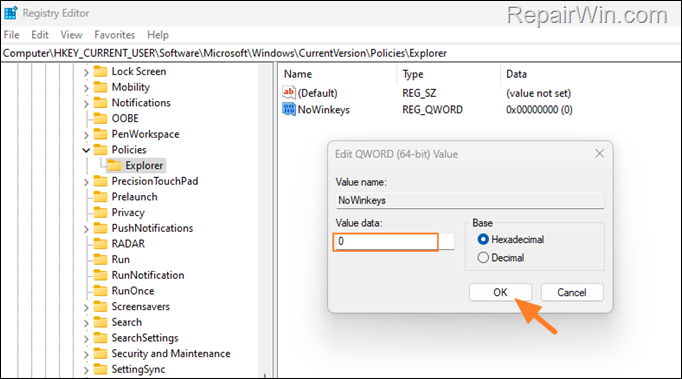Click the Prelaunch folder icon
This screenshot has width=682, height=379.
pos(100,197)
